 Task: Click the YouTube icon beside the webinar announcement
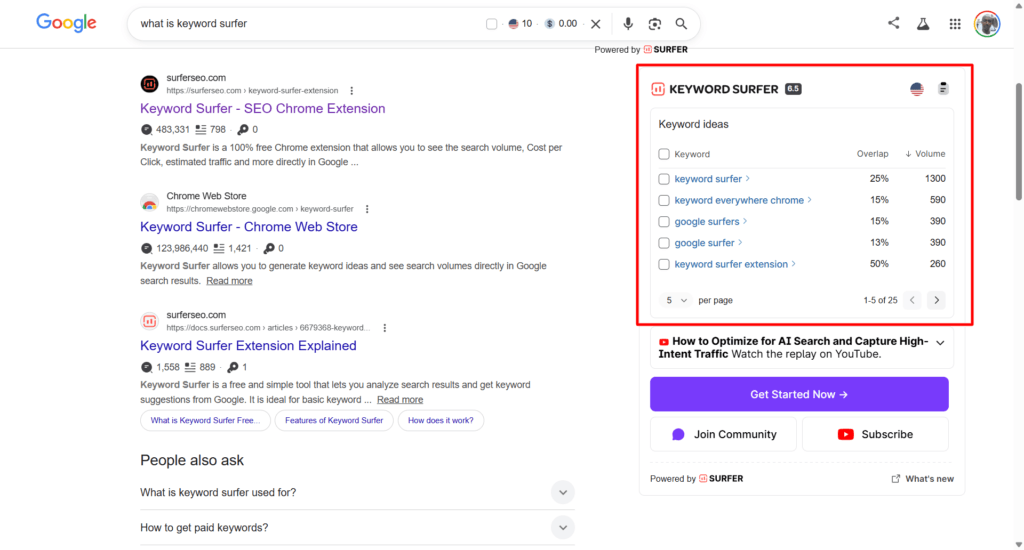point(664,342)
